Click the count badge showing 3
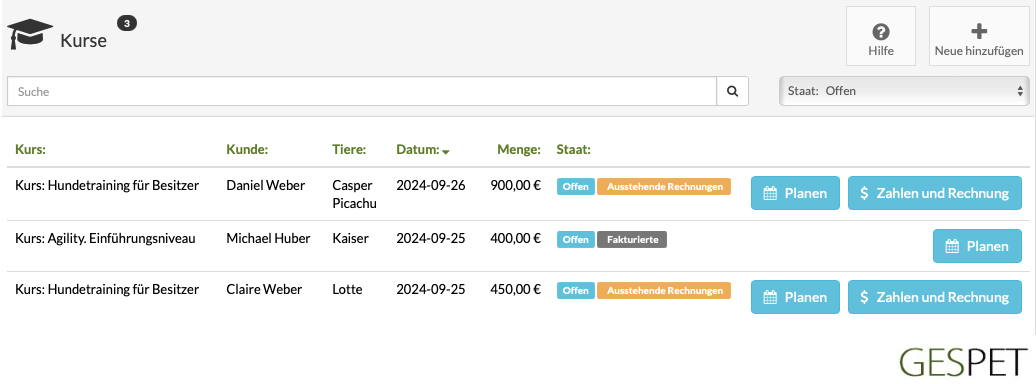Viewport: 1036px width, 384px height. click(x=127, y=24)
